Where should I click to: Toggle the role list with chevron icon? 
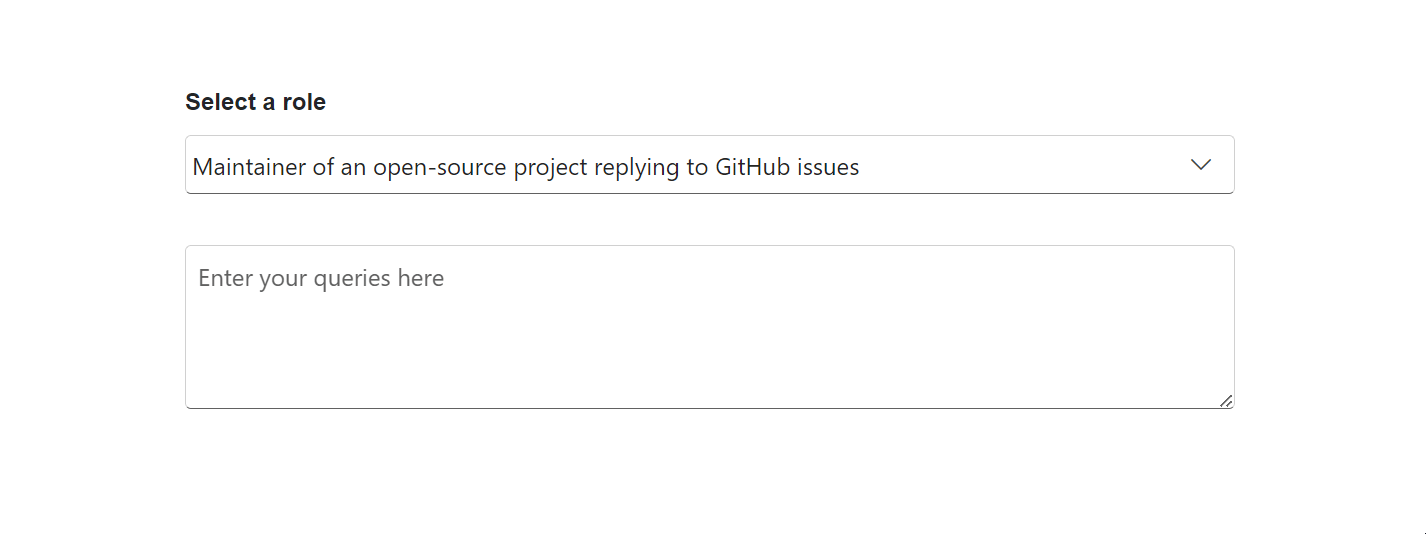[x=1201, y=165]
